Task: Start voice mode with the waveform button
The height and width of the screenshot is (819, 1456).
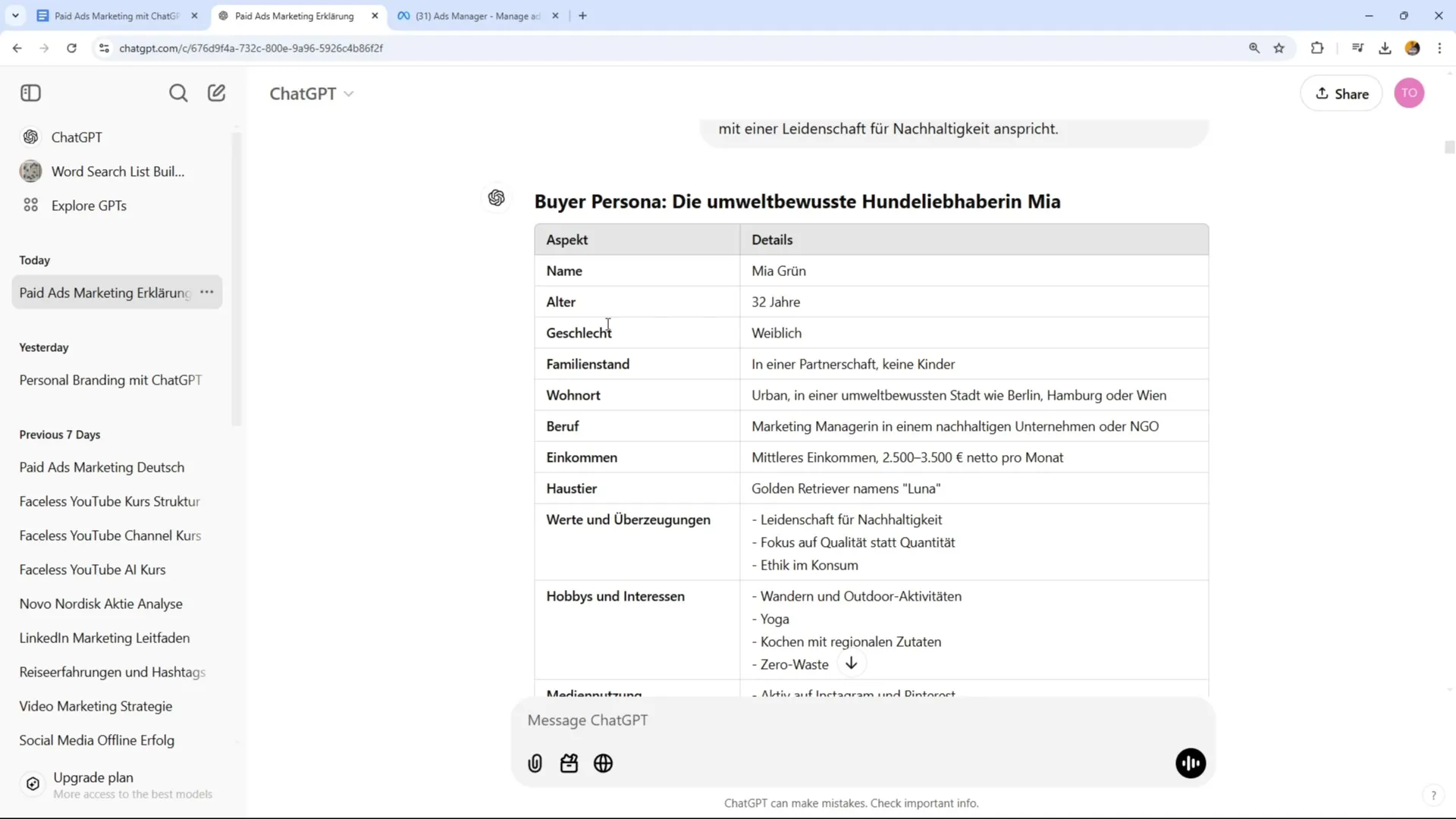Action: tap(1191, 764)
